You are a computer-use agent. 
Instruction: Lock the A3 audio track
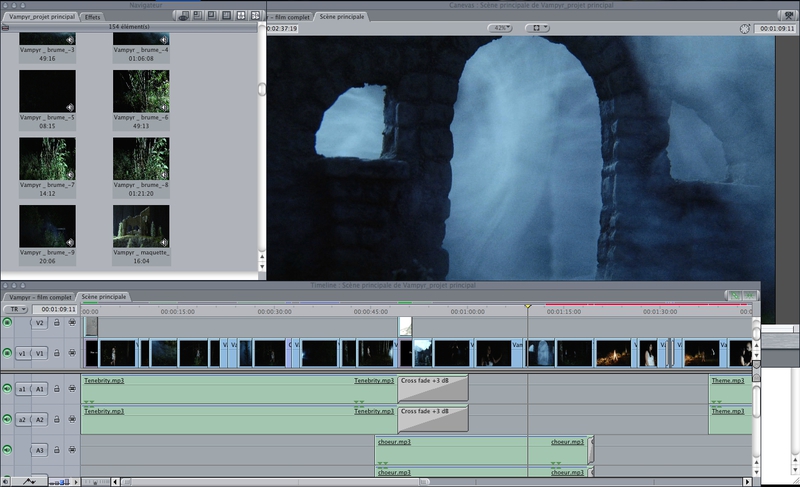pyautogui.click(x=57, y=450)
